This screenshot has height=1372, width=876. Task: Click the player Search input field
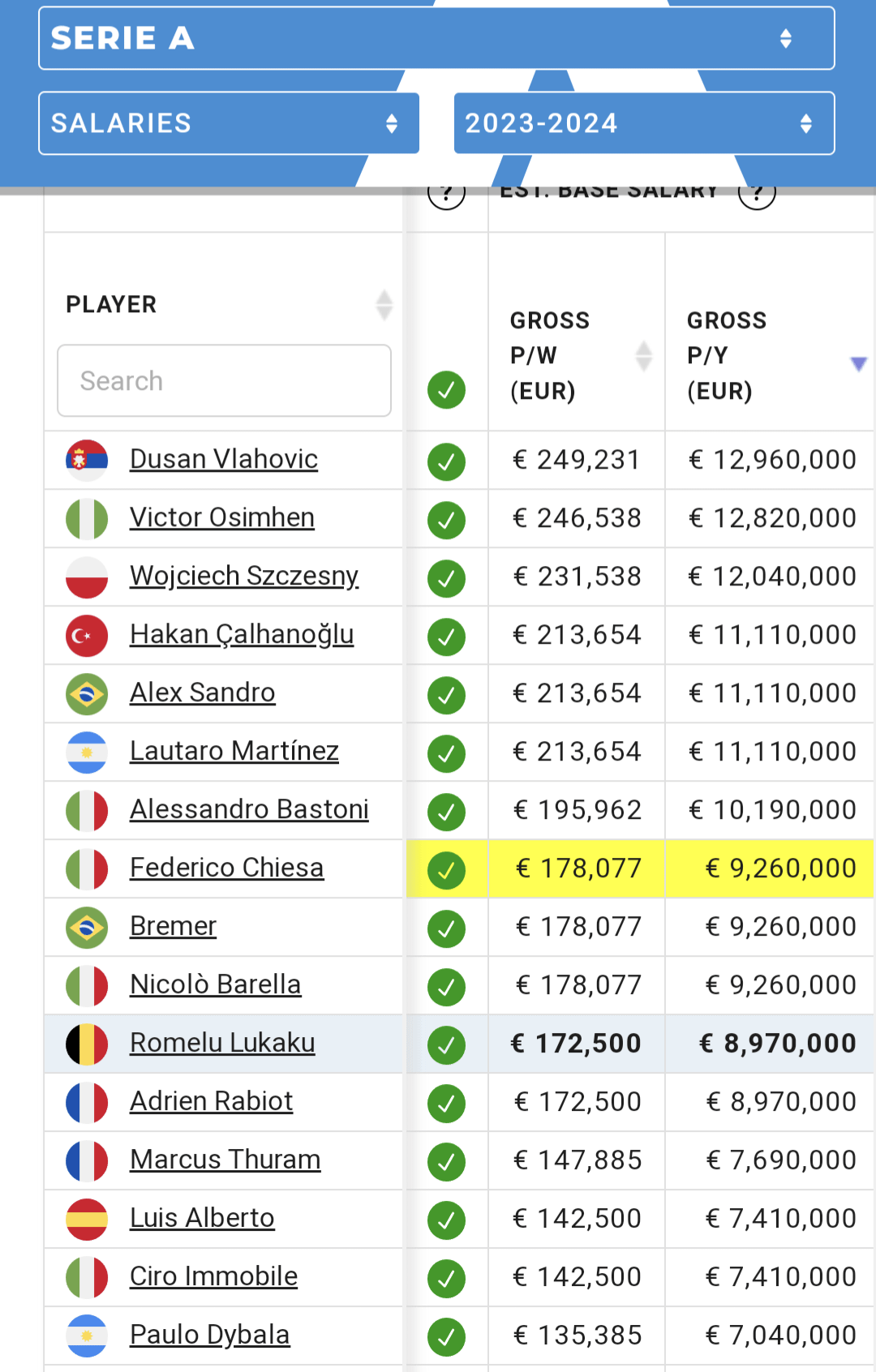(x=224, y=380)
